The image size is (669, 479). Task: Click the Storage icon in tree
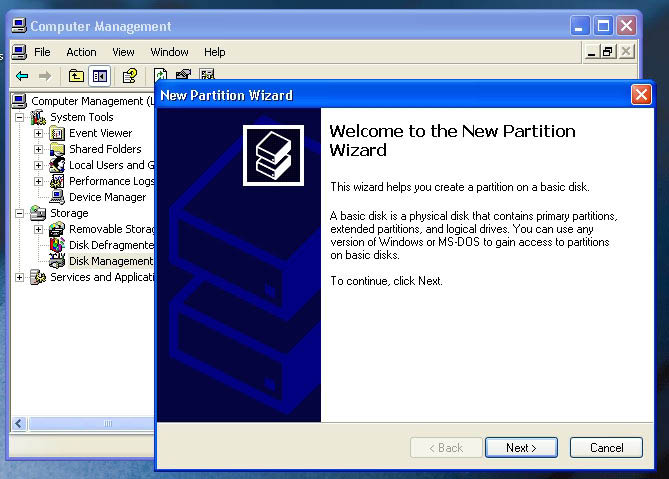(x=38, y=213)
